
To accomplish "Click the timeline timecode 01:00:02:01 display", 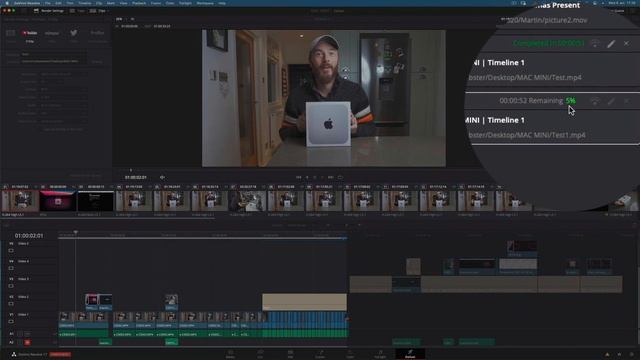I will [x=29, y=236].
